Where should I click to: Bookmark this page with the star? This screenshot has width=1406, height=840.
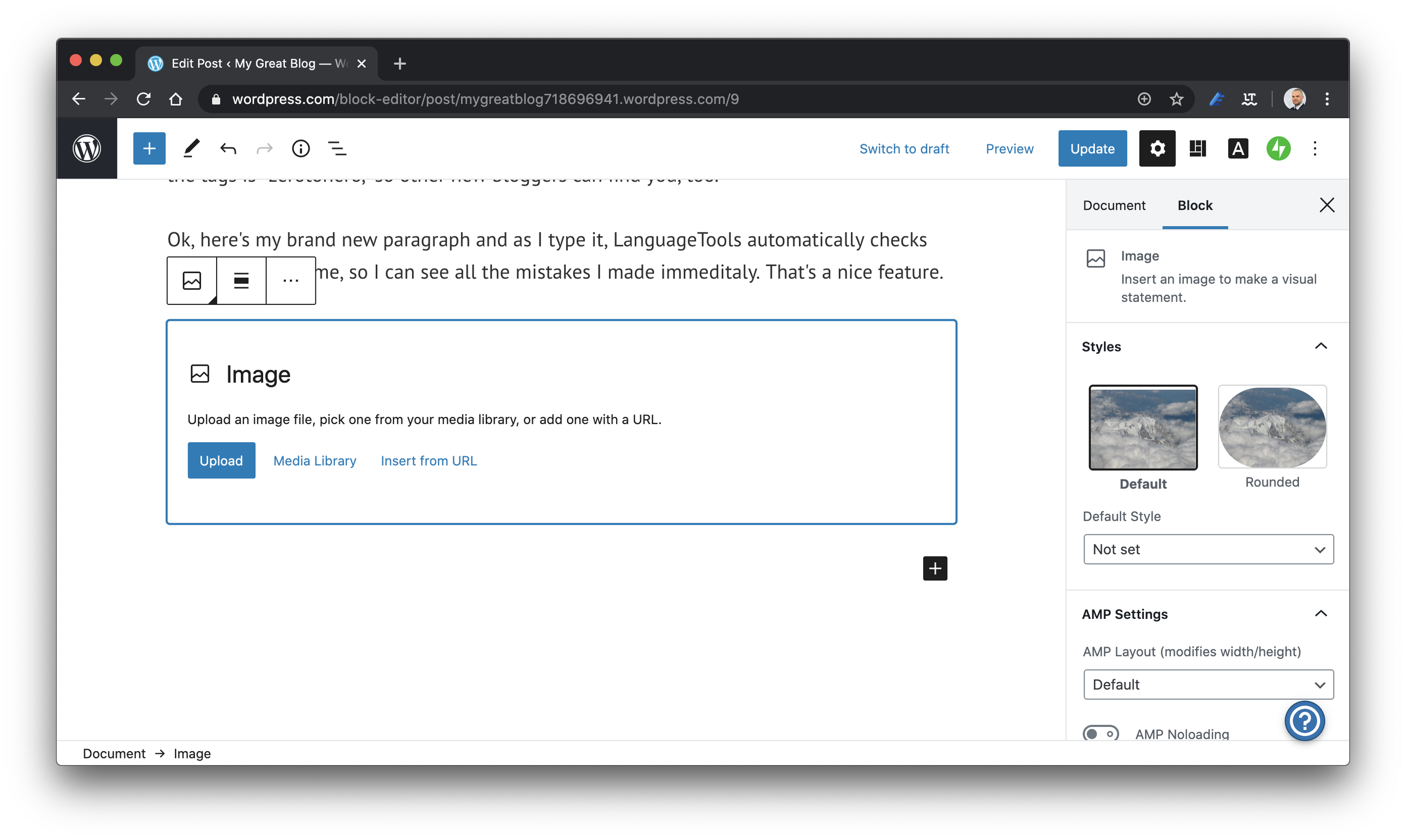tap(1176, 99)
